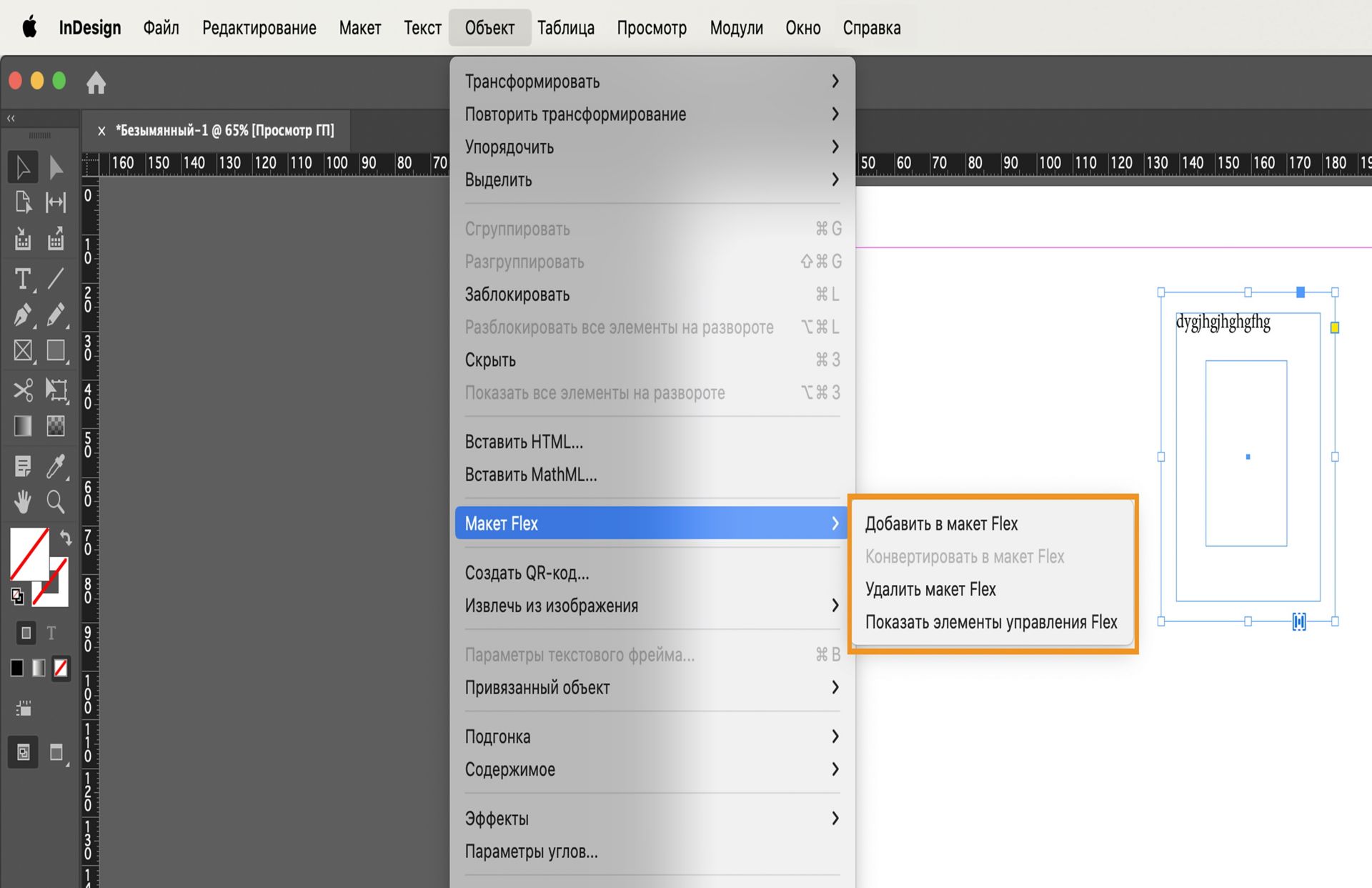1372x888 pixels.
Task: Select the Zoom tool
Action: [56, 501]
